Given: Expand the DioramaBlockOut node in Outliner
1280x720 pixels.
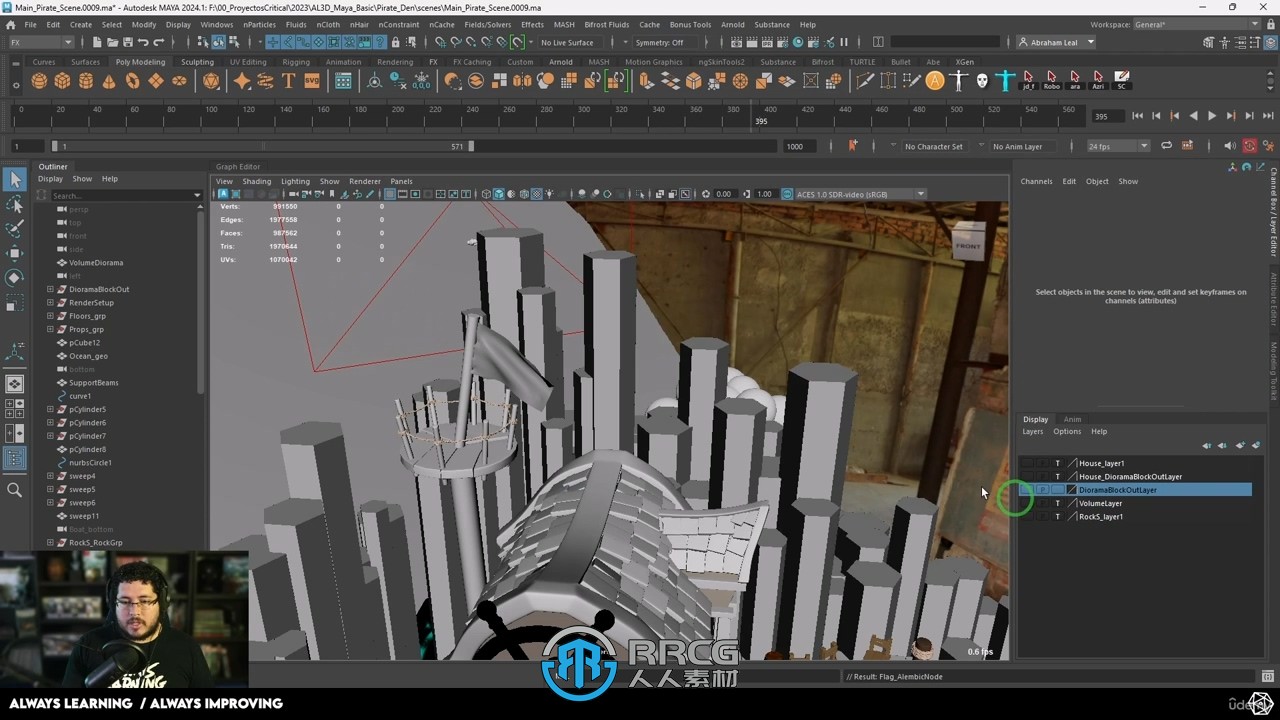Looking at the screenshot, I should pos(50,289).
